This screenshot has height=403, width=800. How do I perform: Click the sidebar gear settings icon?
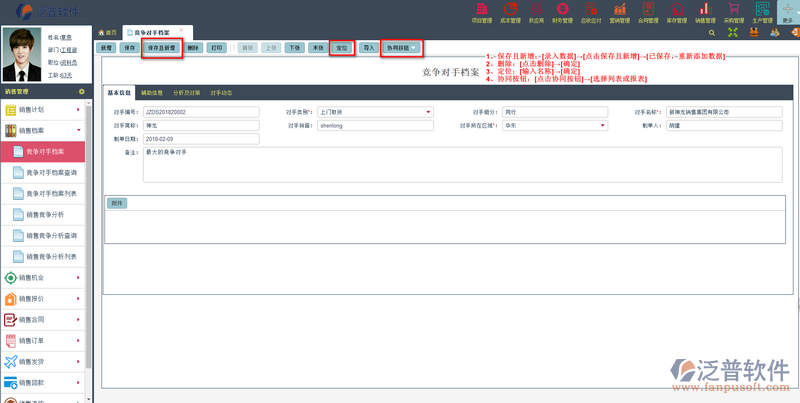tap(81, 92)
